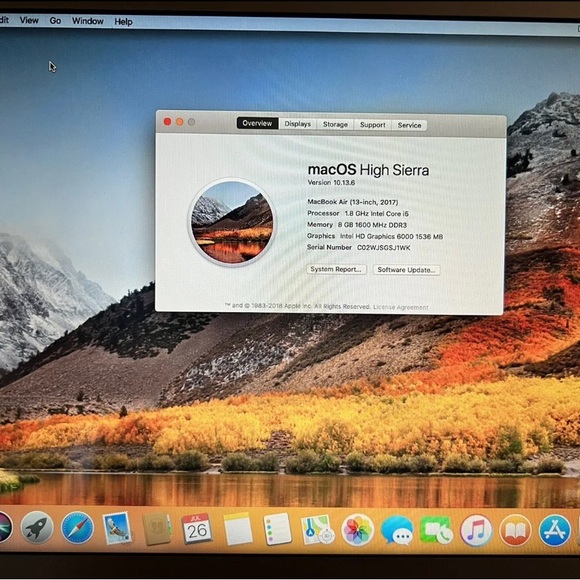Click 1.8 GHz Intel Core i5 value
The width and height of the screenshot is (580, 580).
(x=377, y=213)
